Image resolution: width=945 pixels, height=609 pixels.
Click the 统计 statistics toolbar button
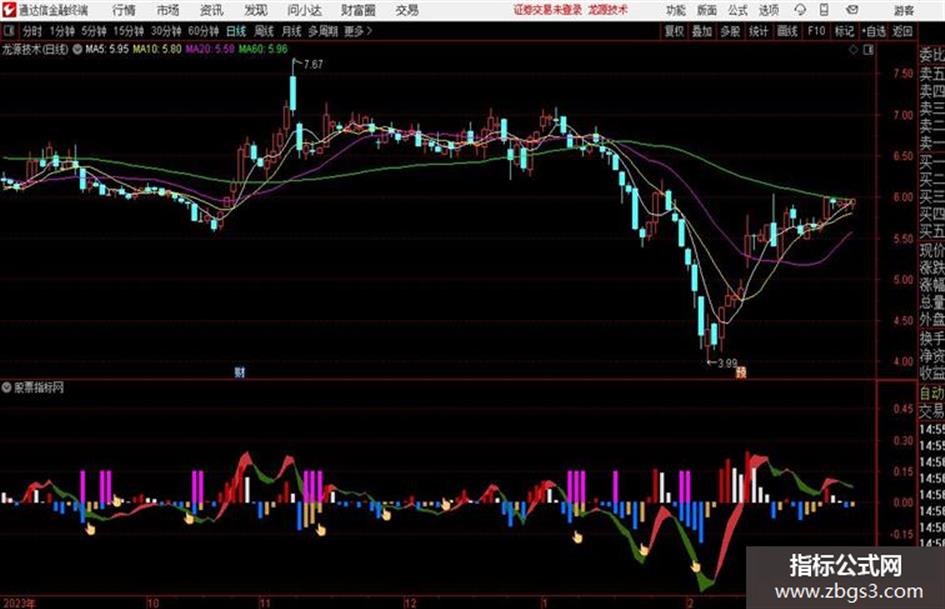pos(759,31)
